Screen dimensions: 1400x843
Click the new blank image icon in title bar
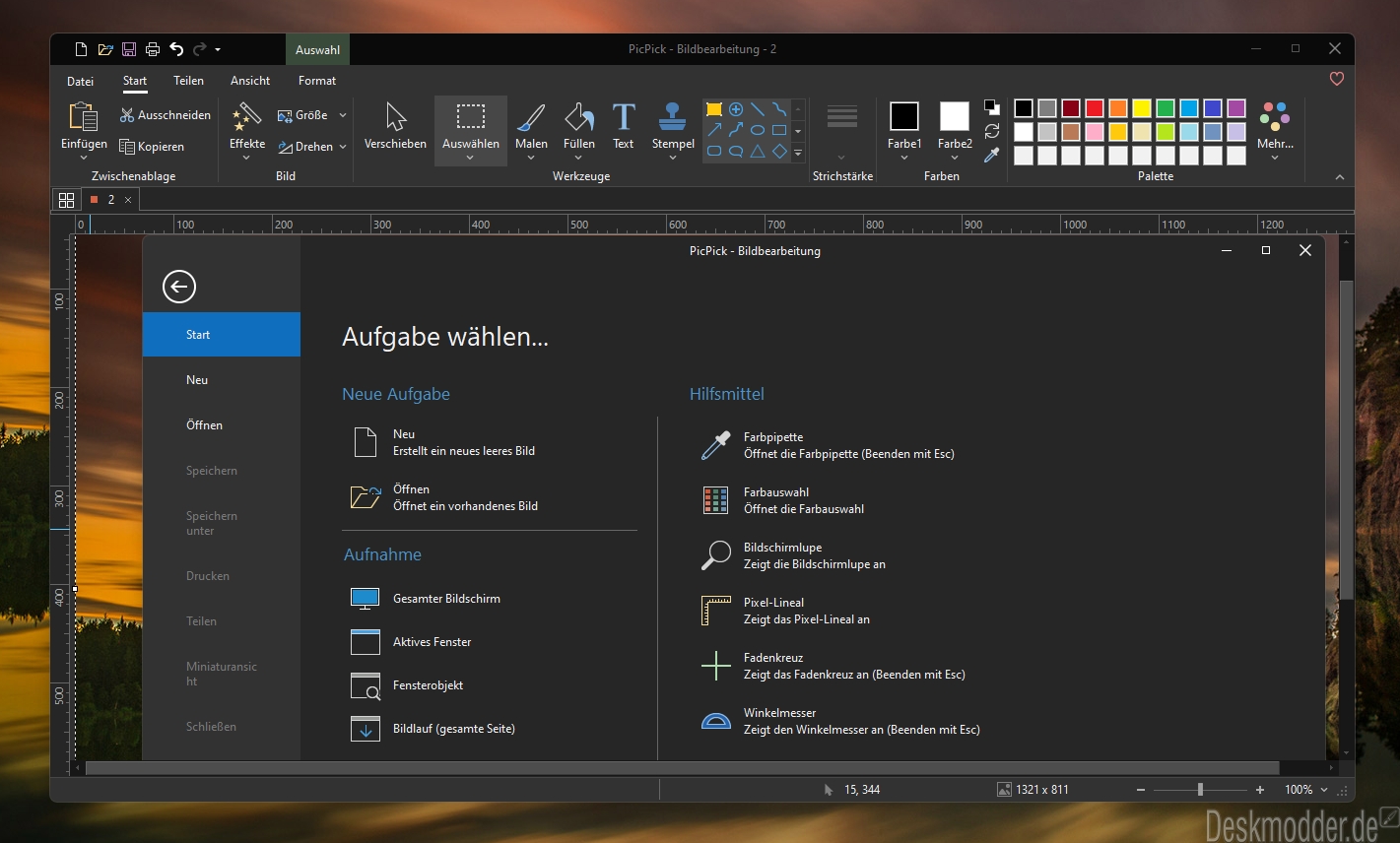pos(82,49)
